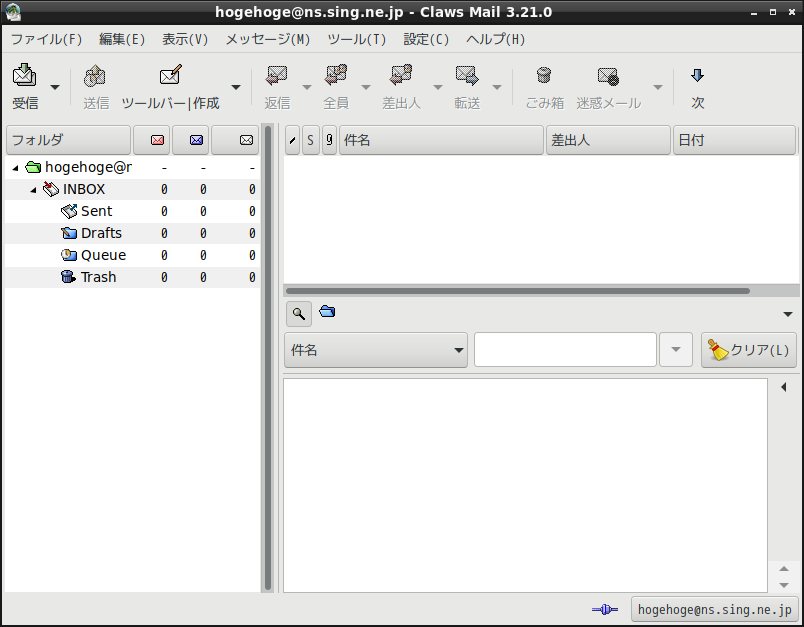Toggle folder search icon next to magnifier
This screenshot has height=627, width=804.
(x=327, y=311)
